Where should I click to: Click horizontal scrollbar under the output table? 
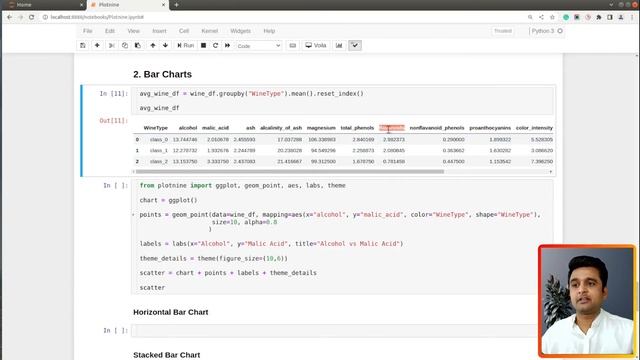click(x=289, y=172)
